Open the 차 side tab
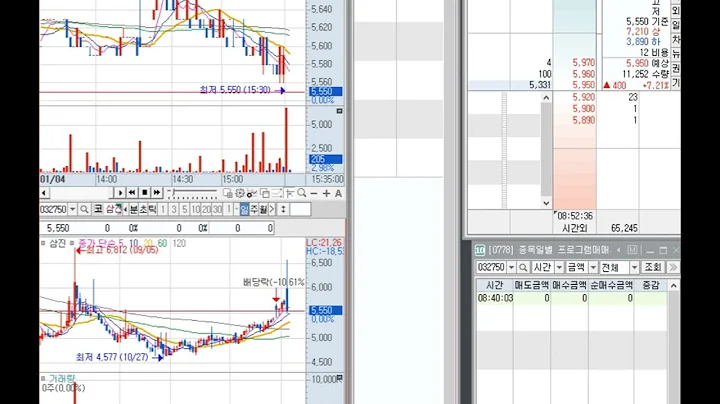Image resolution: width=720 pixels, height=404 pixels. (x=676, y=39)
